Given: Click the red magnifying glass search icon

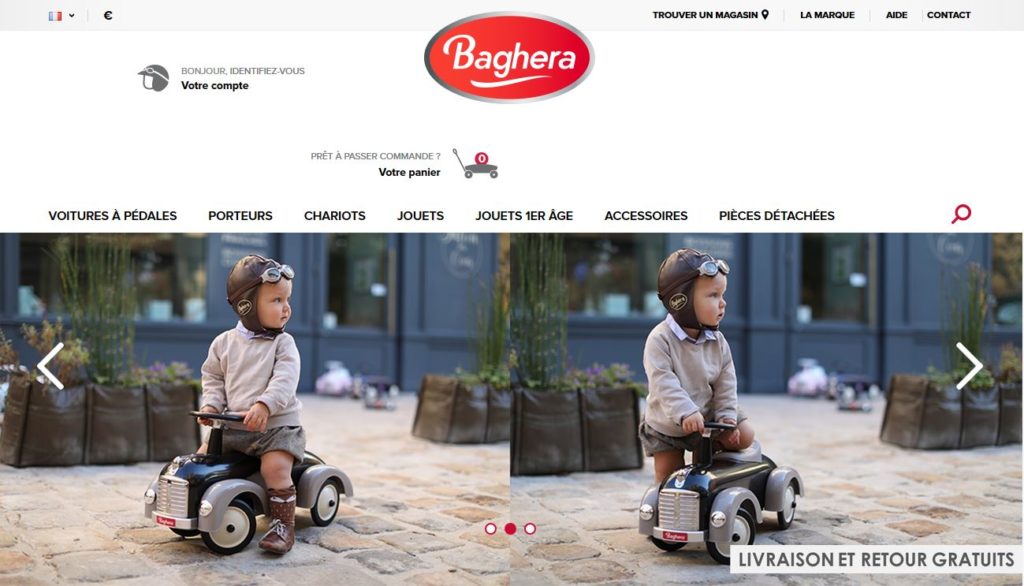Looking at the screenshot, I should [x=961, y=214].
